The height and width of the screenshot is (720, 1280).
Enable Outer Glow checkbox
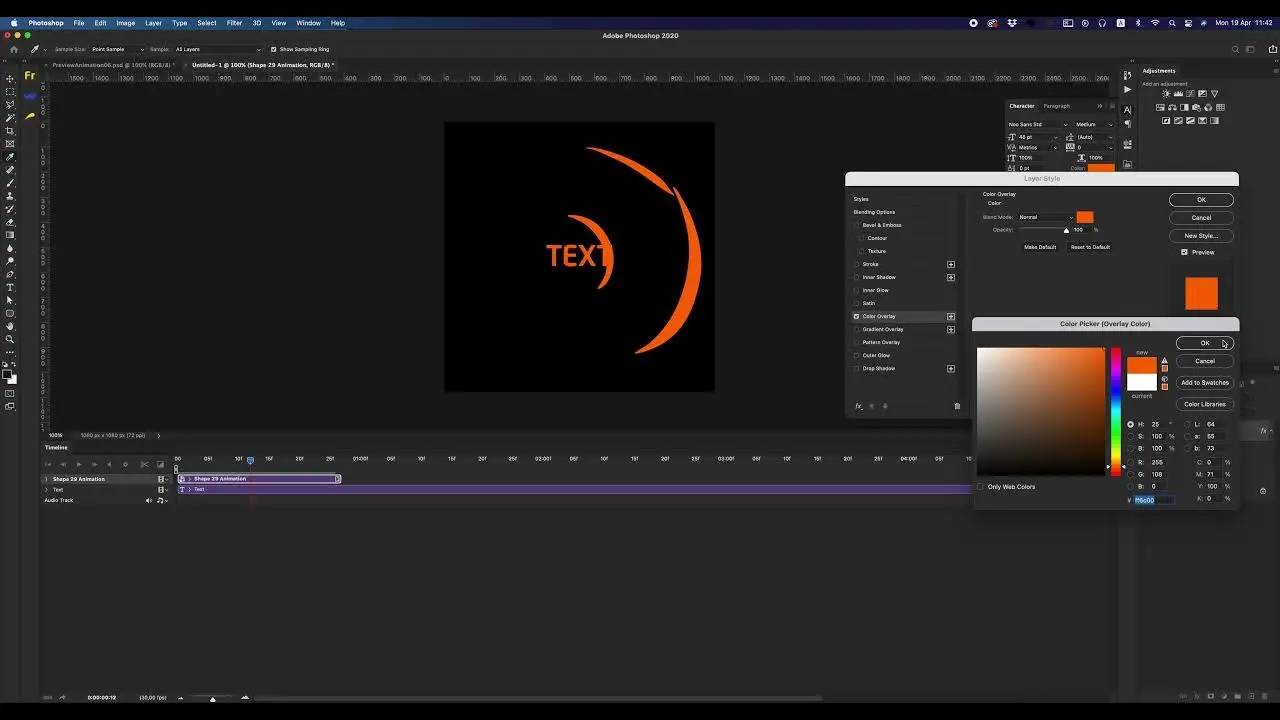857,355
